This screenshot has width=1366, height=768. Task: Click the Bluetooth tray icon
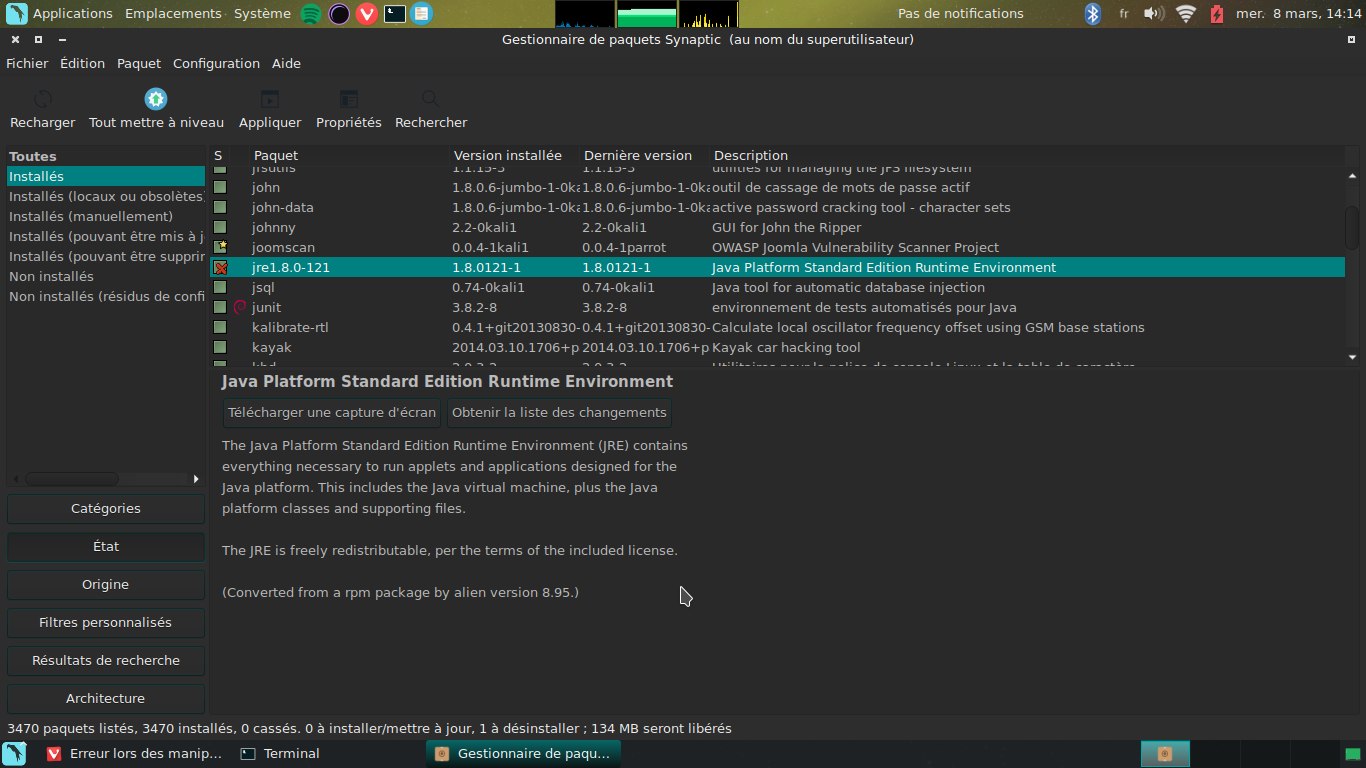(x=1093, y=14)
